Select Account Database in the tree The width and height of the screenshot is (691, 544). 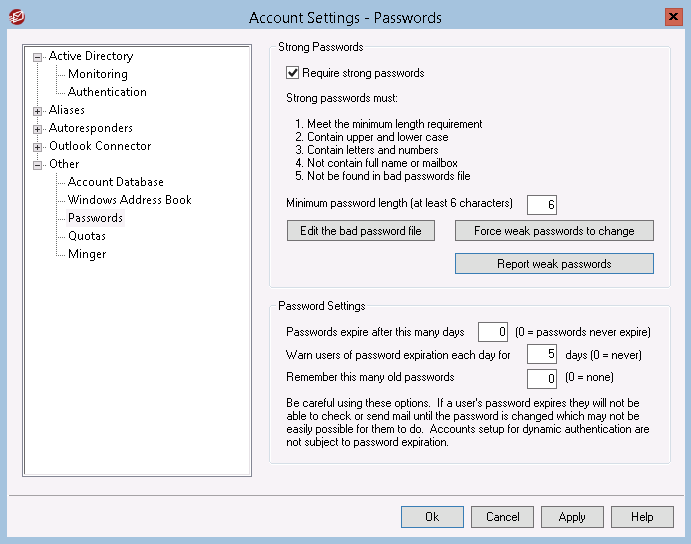click(x=115, y=182)
